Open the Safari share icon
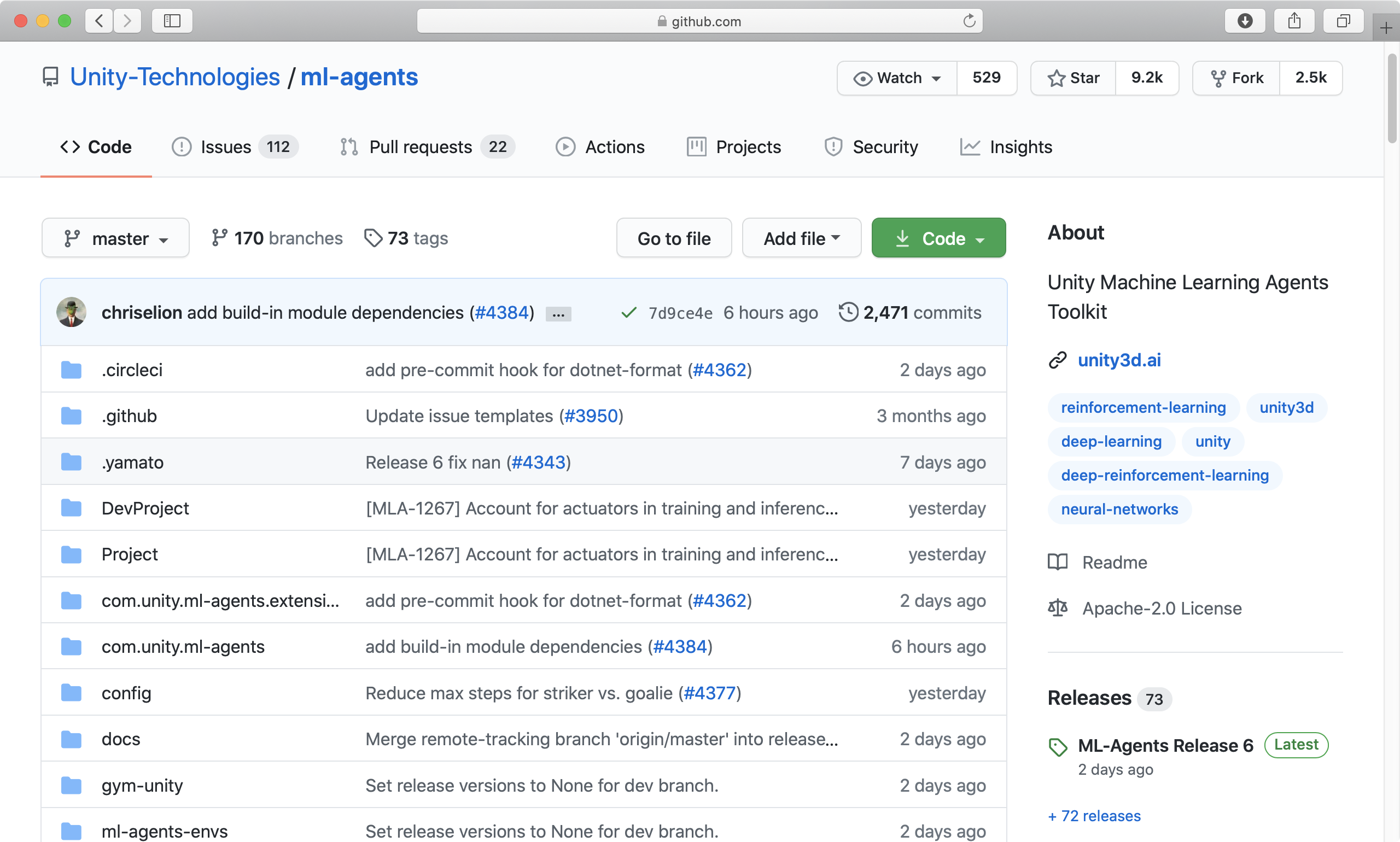This screenshot has width=1400, height=842. [1294, 21]
